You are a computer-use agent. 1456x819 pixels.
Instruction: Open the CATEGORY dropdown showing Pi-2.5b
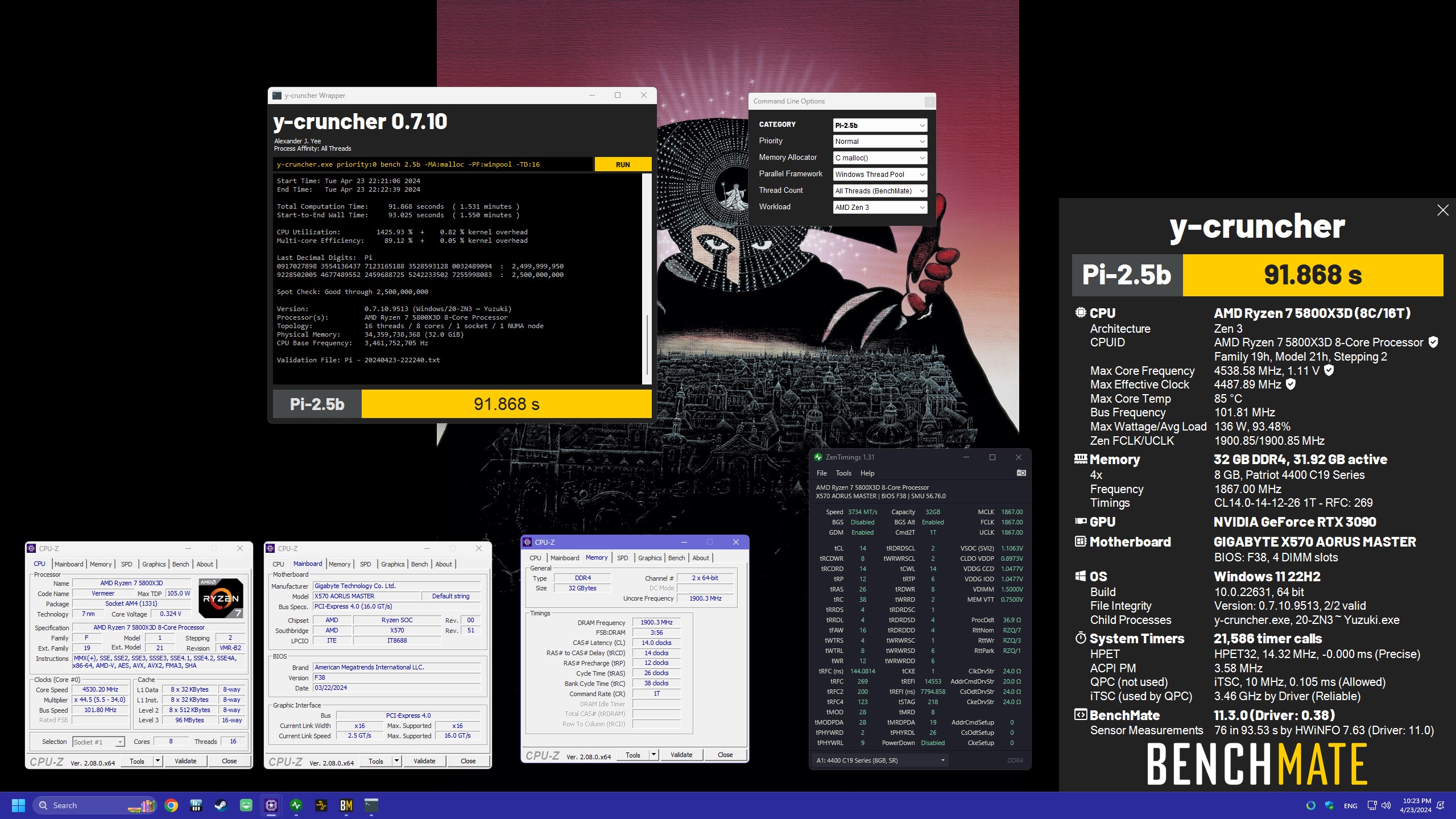tap(880, 125)
